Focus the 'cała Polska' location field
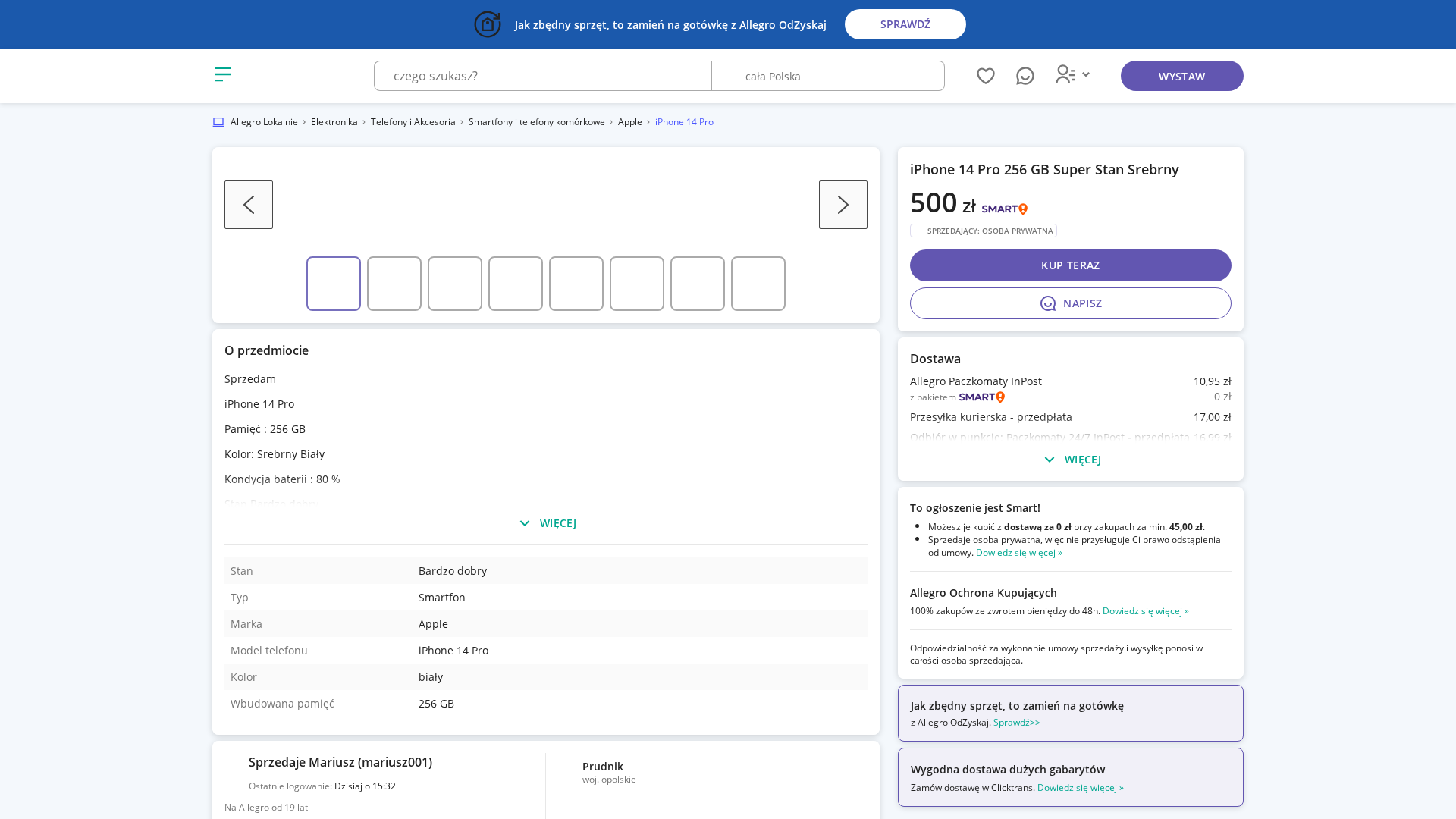The width and height of the screenshot is (1456, 819). pyautogui.click(x=810, y=76)
